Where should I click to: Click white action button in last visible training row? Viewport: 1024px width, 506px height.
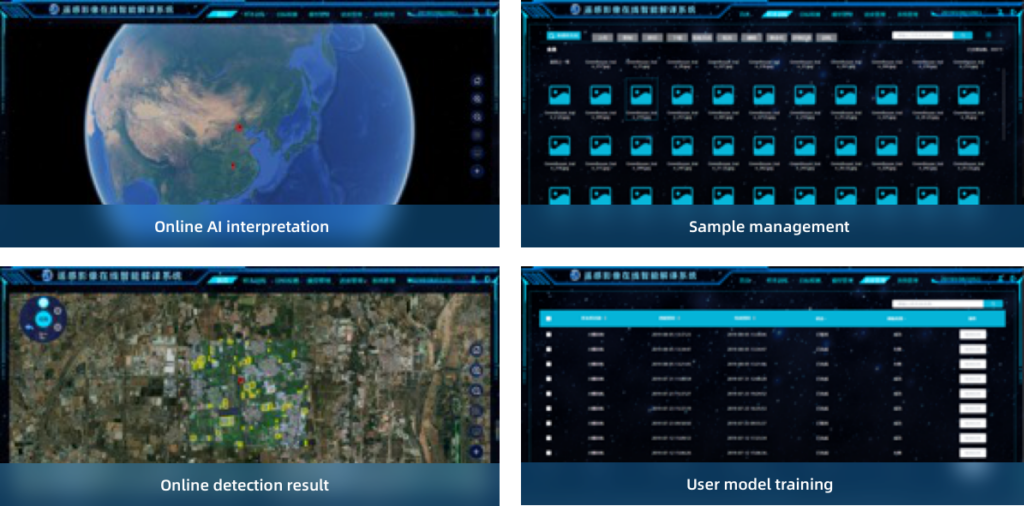[x=972, y=452]
